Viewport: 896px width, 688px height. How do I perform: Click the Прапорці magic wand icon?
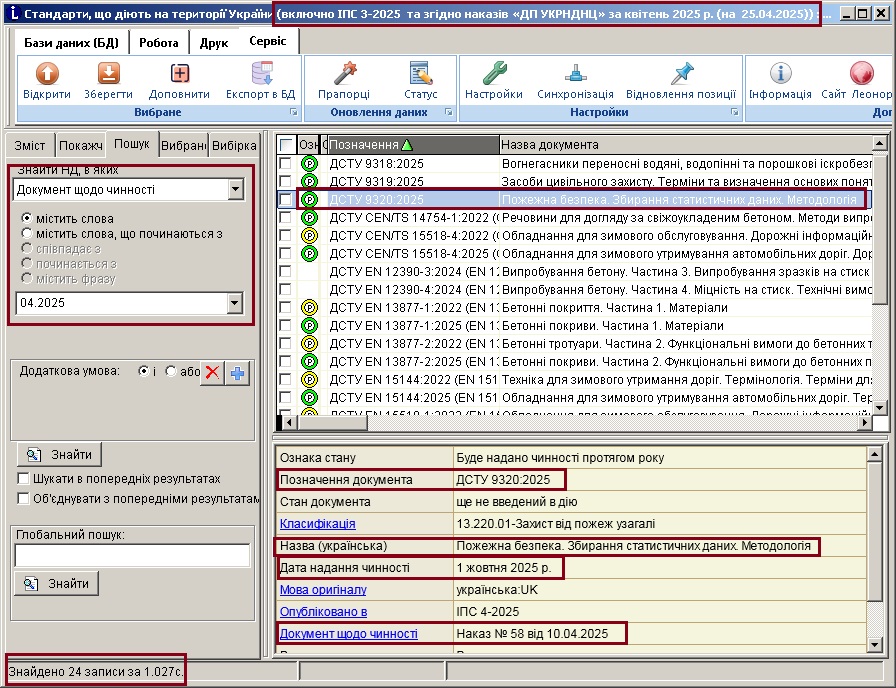click(x=345, y=74)
